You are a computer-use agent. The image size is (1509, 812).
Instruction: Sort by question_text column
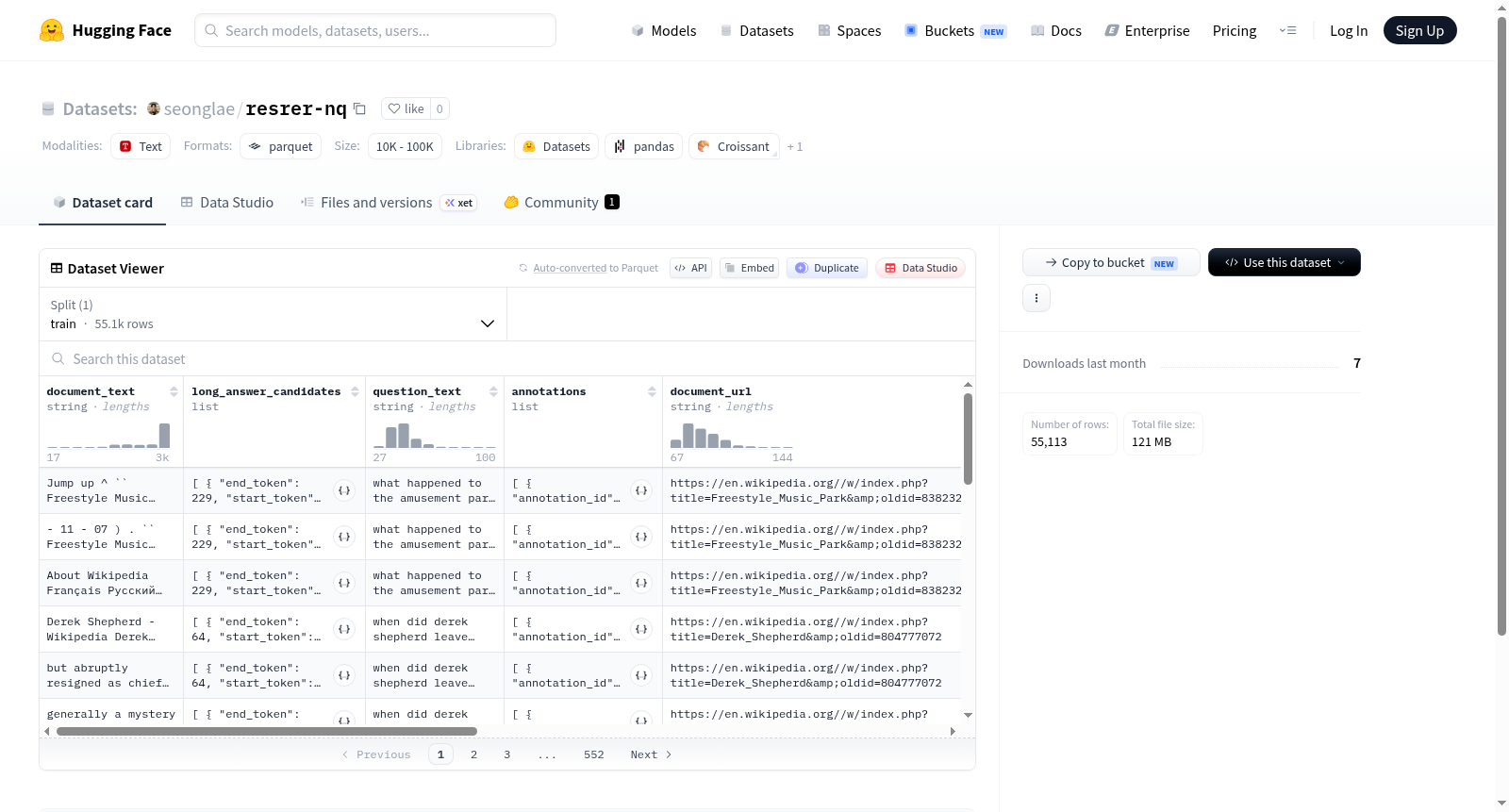click(x=493, y=391)
